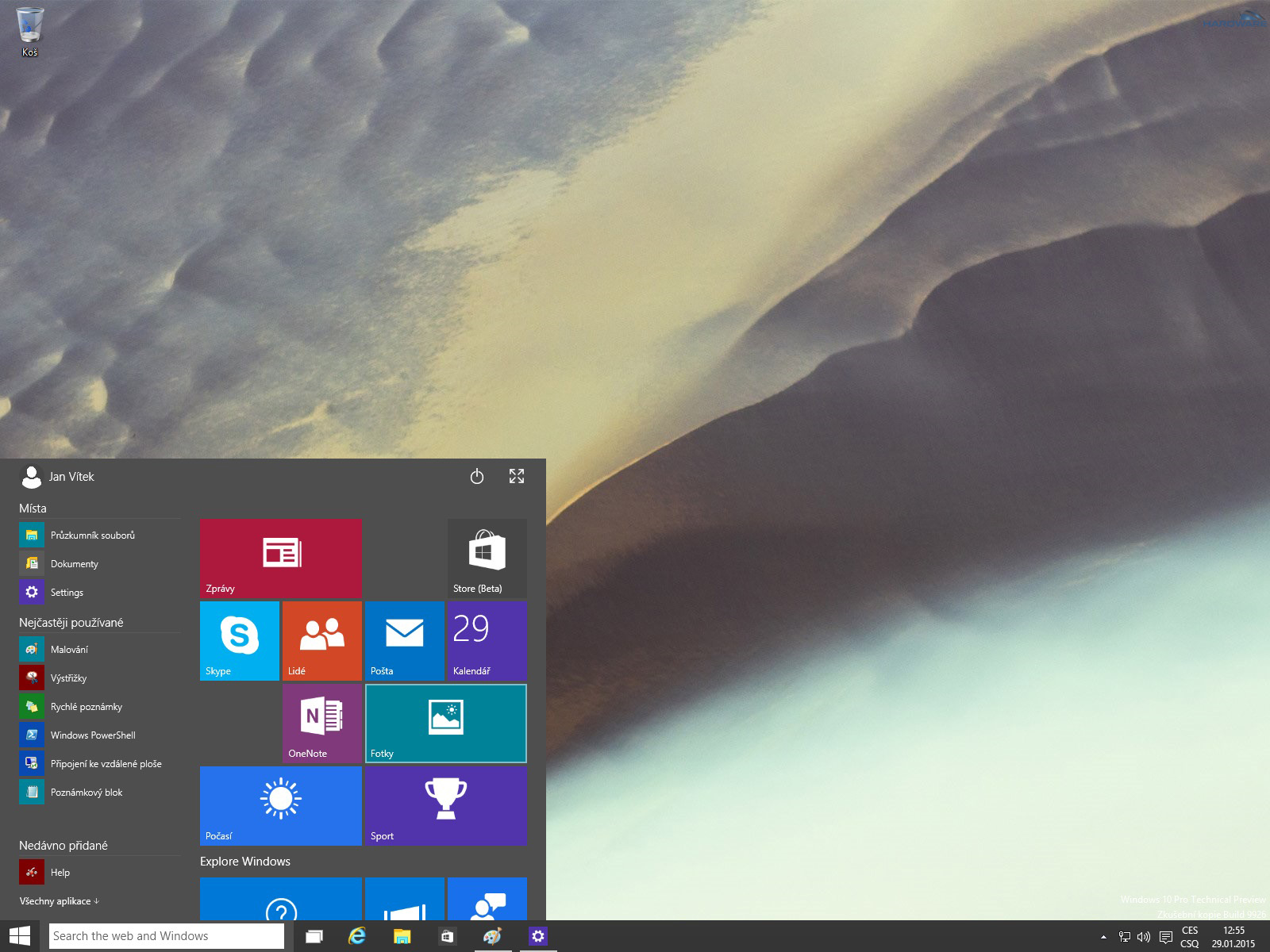Click the power button icon
The width and height of the screenshot is (1270, 952).
(x=477, y=476)
